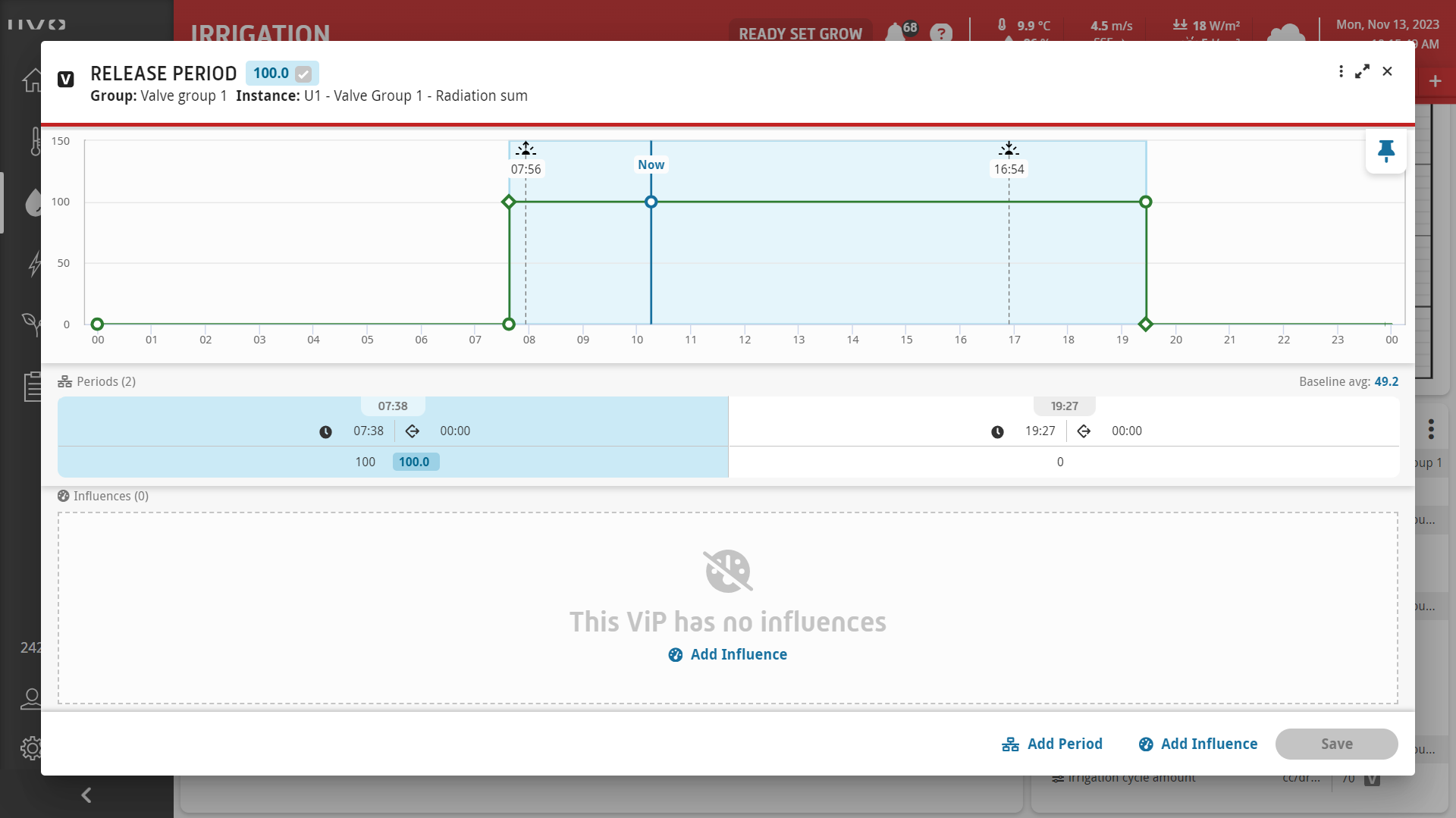The width and height of the screenshot is (1456, 818).
Task: Click the clock icon for the 07:38 period
Action: 325,432
